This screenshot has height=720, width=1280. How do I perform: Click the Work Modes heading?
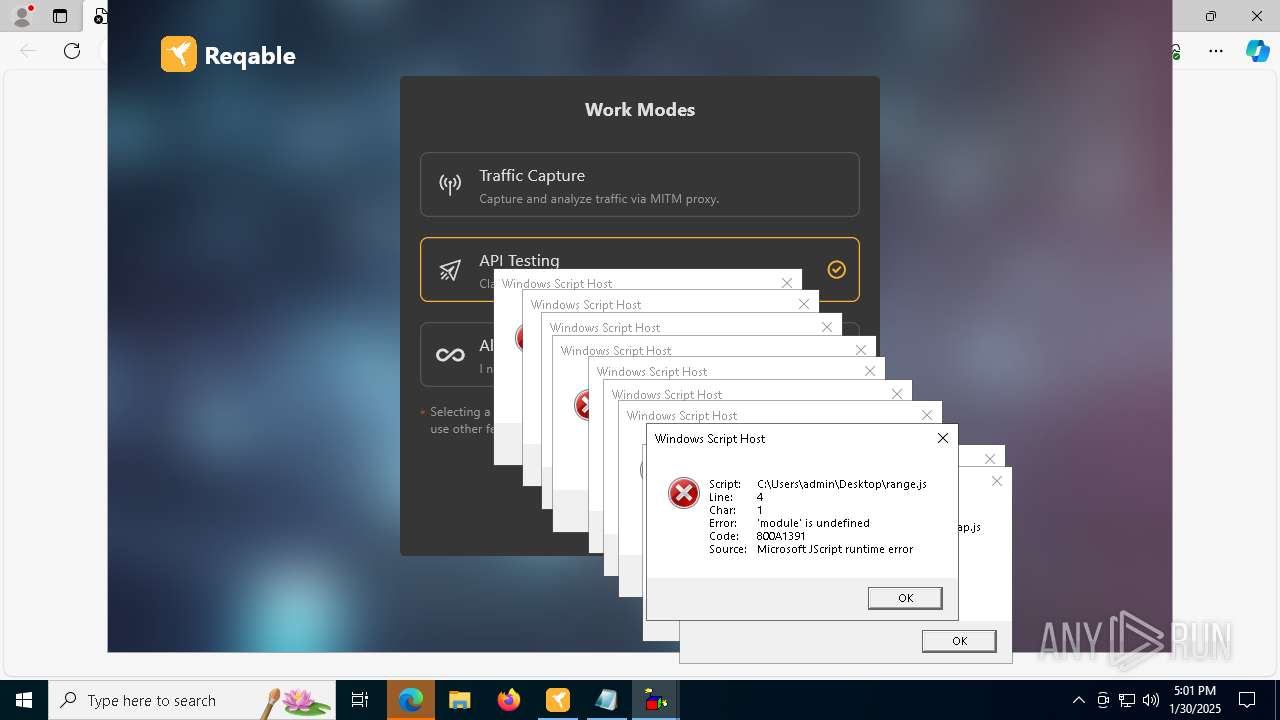pos(640,110)
